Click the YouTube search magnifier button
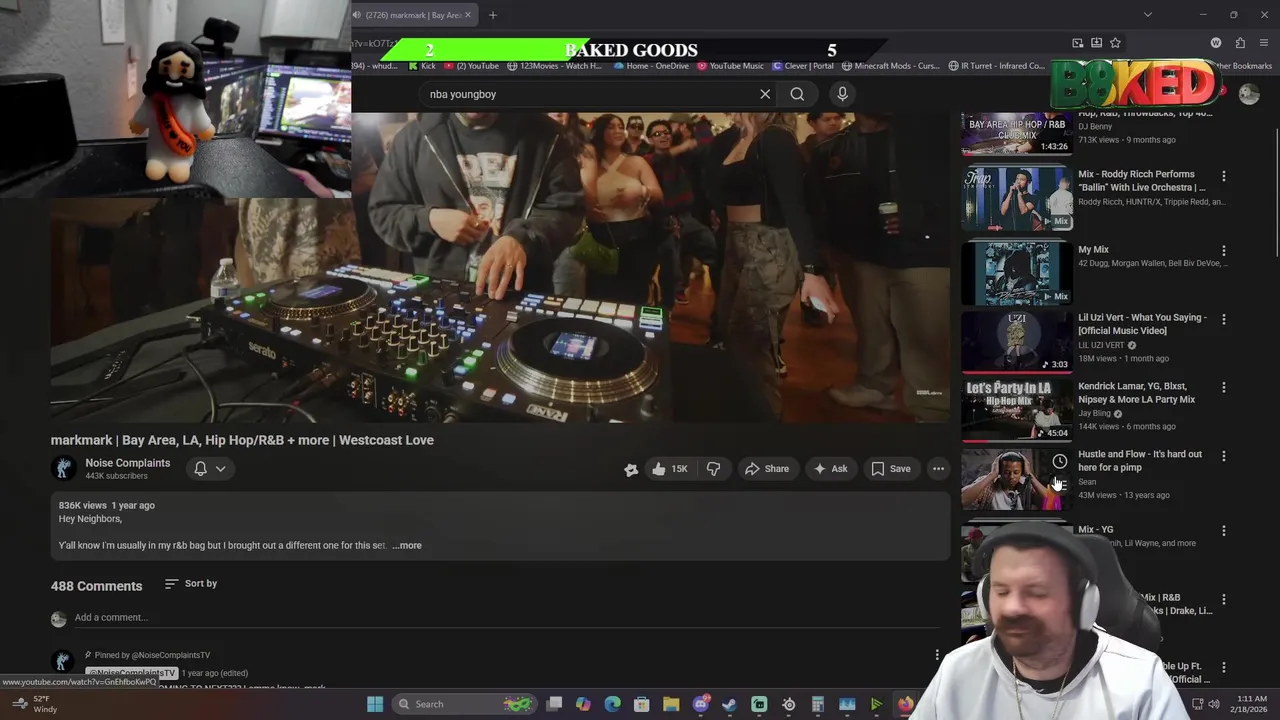The height and width of the screenshot is (720, 1280). click(797, 94)
